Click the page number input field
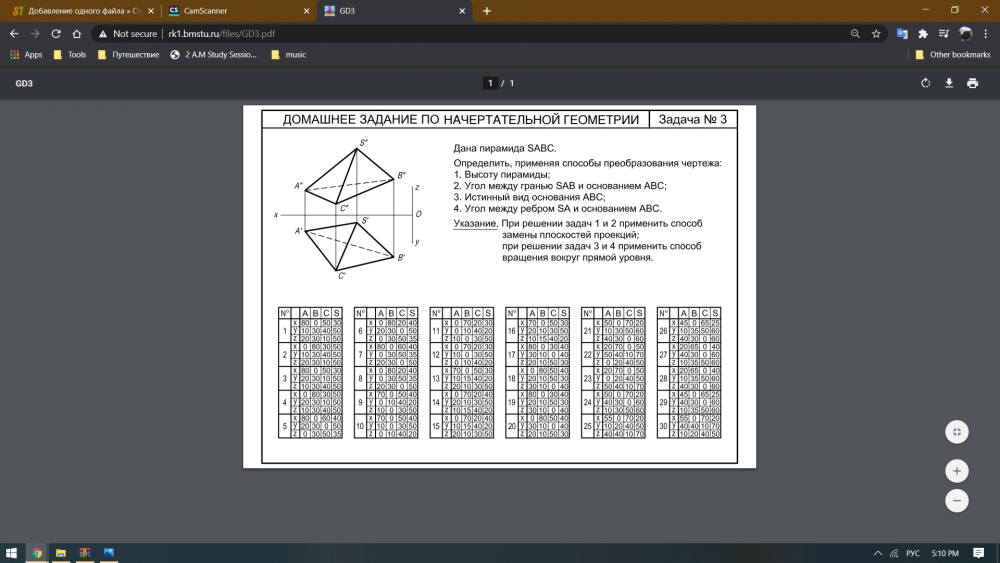The width and height of the screenshot is (1000, 563). (490, 83)
